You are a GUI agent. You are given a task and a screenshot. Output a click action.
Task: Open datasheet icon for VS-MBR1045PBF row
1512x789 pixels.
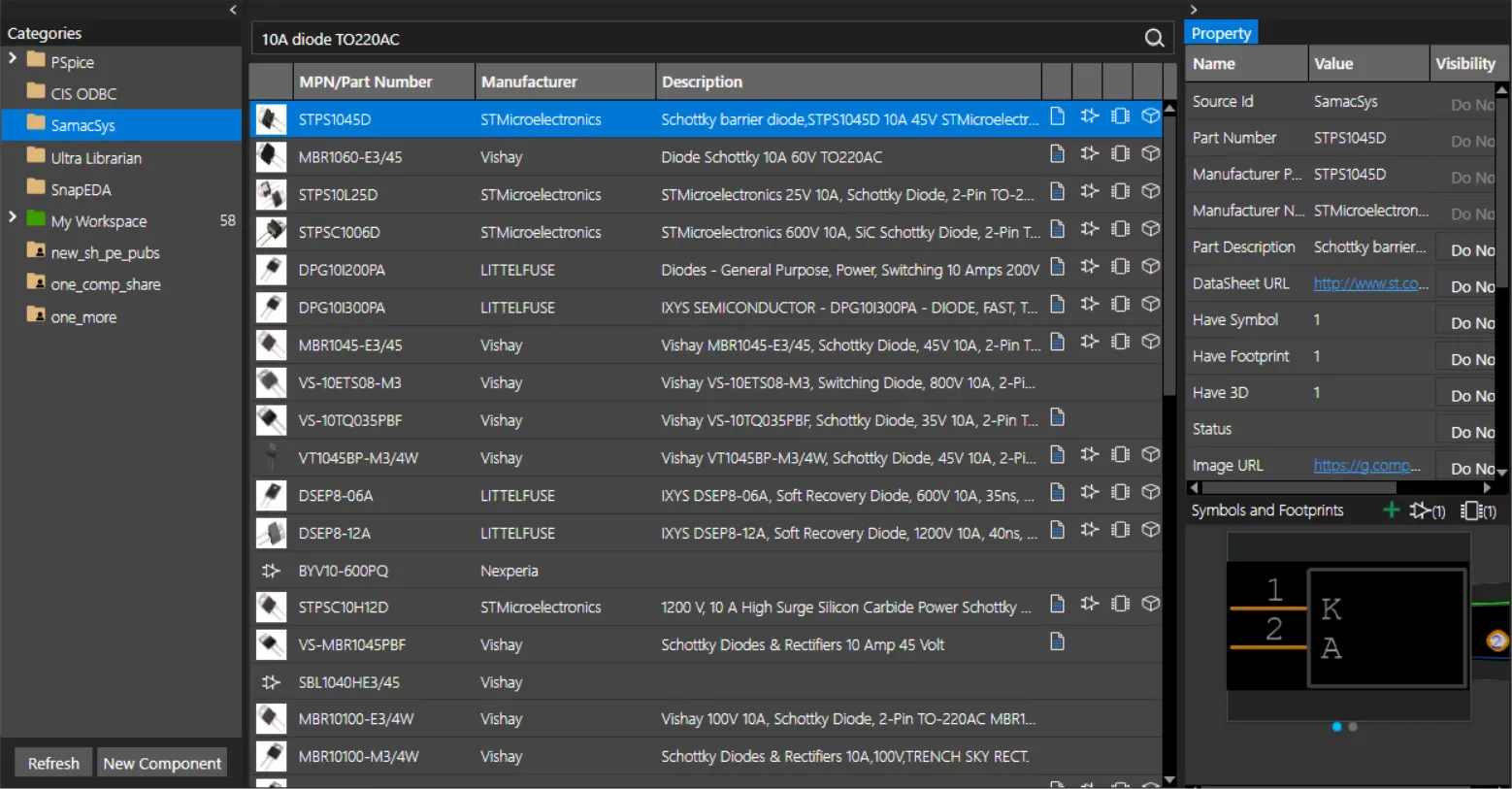[1058, 641]
